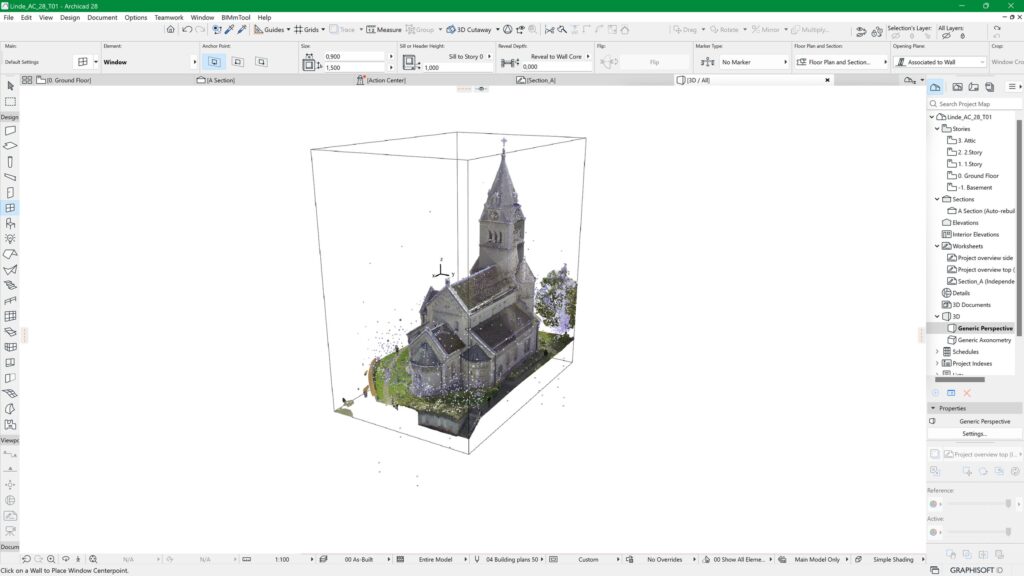Select the Arrow tool in the toolbox
Viewport: 1024px width, 576px height.
[11, 88]
